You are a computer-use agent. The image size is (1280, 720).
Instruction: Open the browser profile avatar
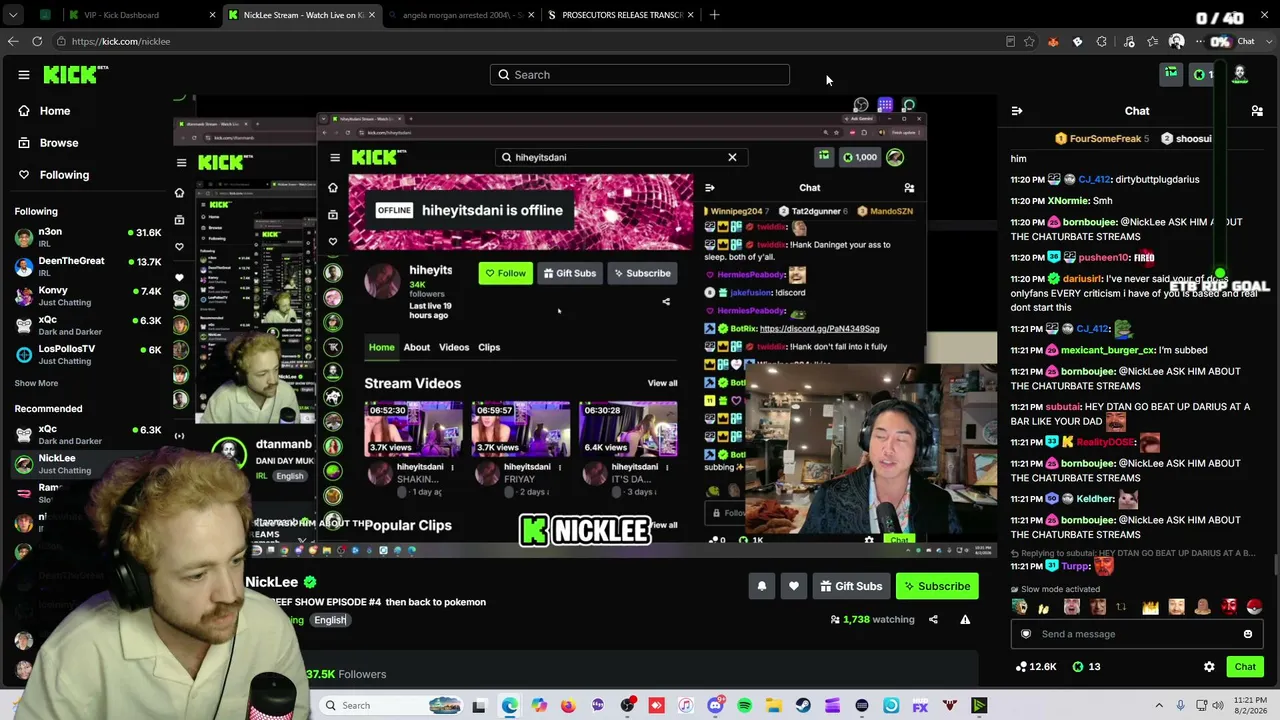pyautogui.click(x=1176, y=42)
